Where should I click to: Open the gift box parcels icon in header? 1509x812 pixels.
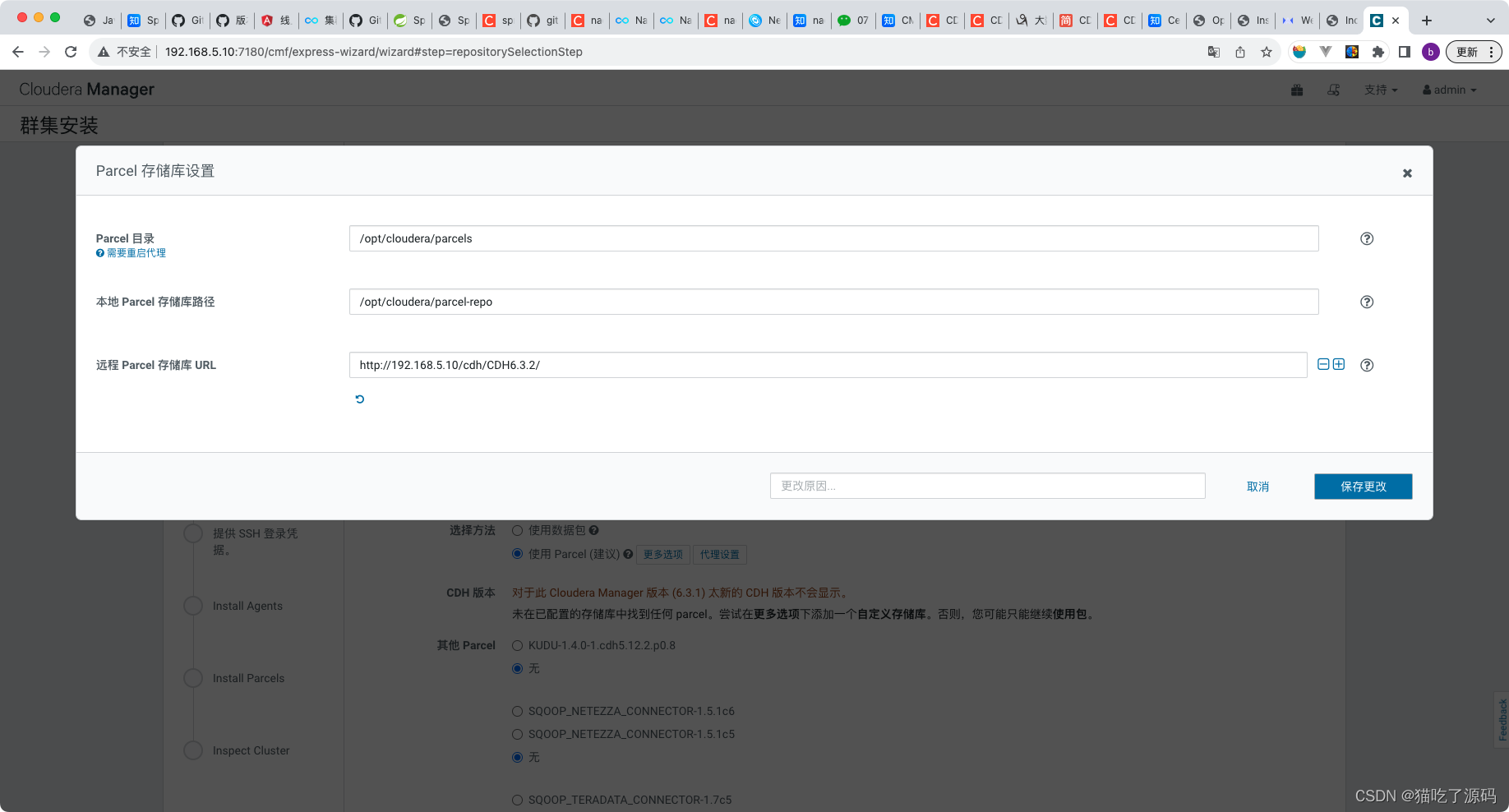[x=1297, y=90]
